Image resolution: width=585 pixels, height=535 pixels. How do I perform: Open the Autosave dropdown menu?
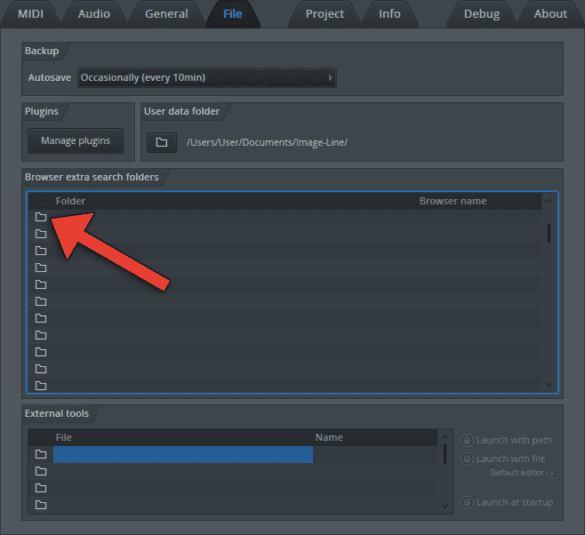(x=207, y=78)
